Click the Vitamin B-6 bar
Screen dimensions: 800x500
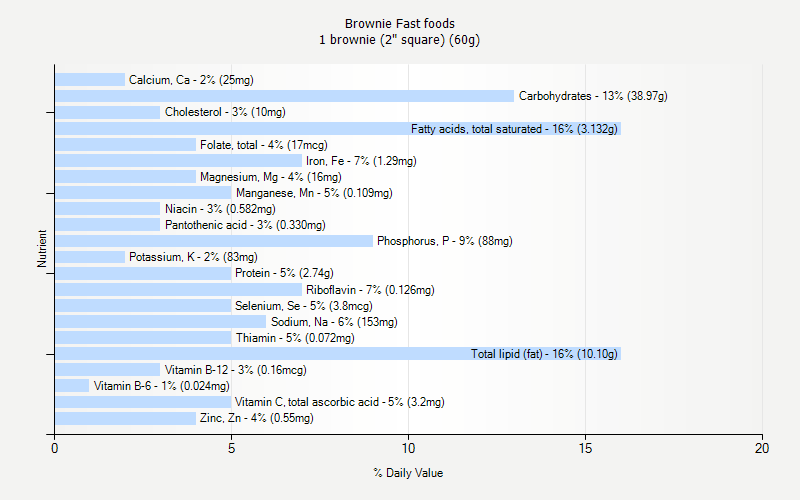pos(72,386)
